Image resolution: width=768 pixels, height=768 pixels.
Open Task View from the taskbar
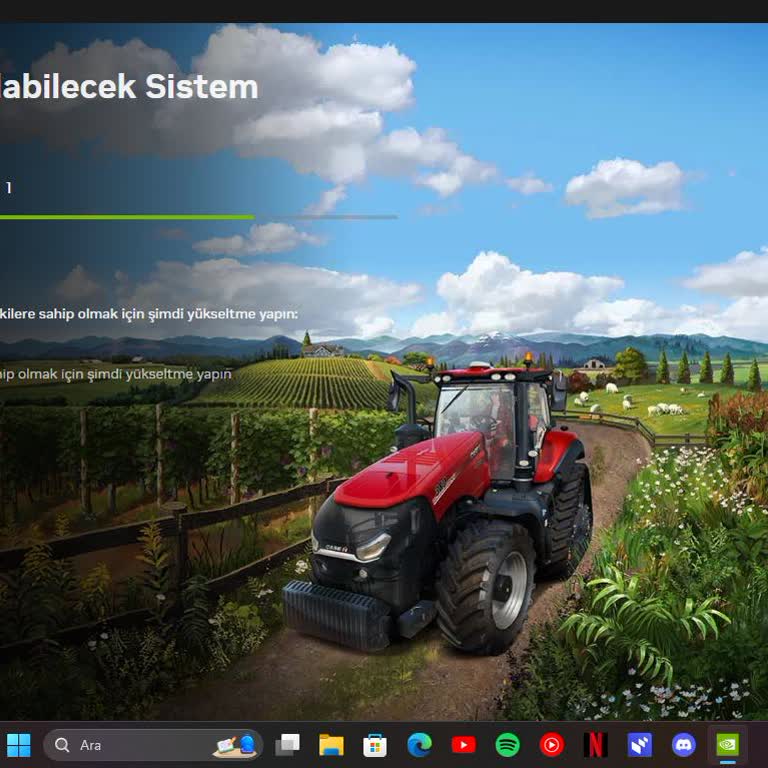click(288, 745)
